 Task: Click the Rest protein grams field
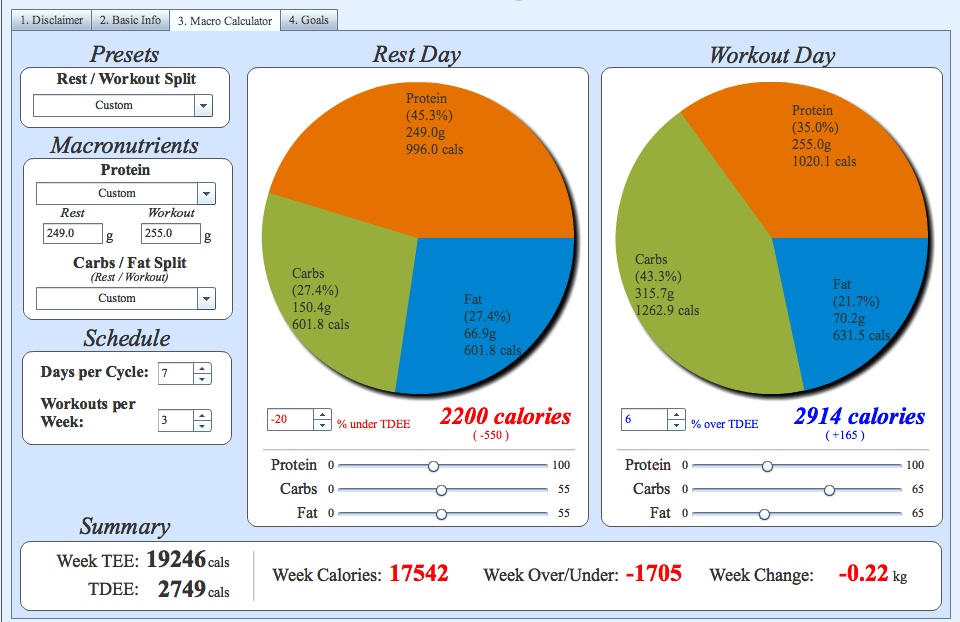pyautogui.click(x=71, y=234)
